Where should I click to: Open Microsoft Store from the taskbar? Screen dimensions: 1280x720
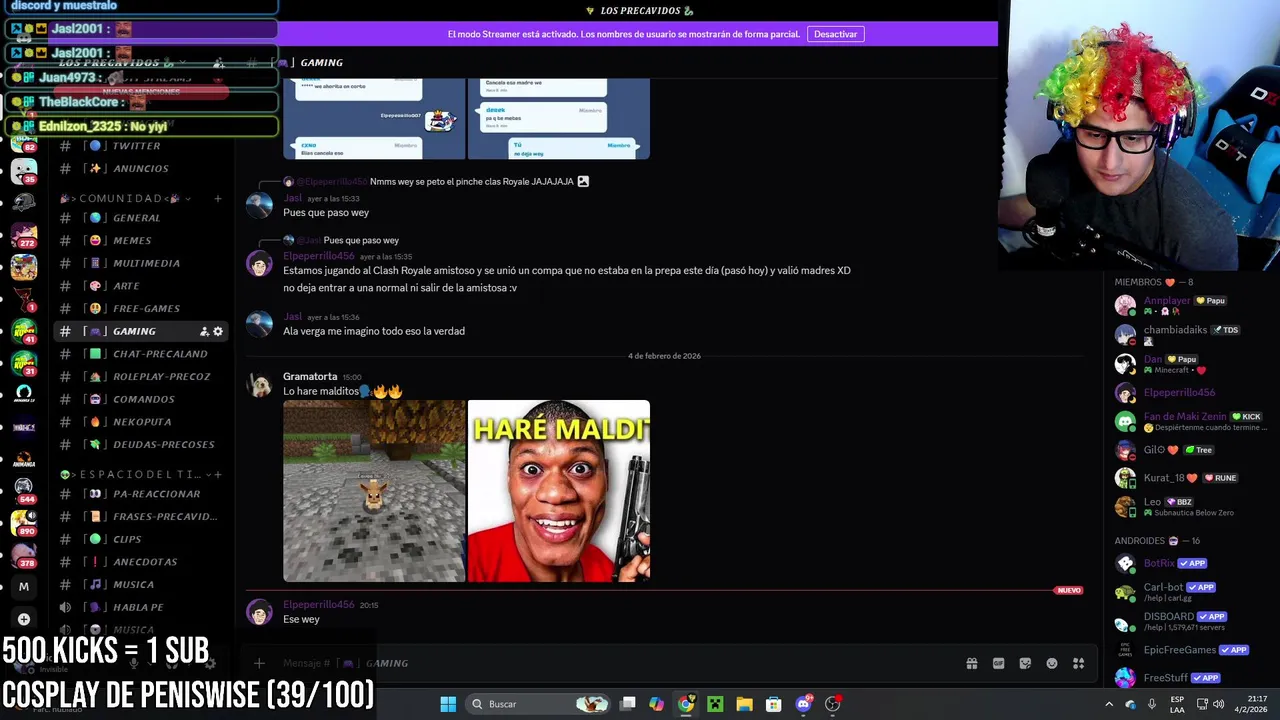click(773, 704)
